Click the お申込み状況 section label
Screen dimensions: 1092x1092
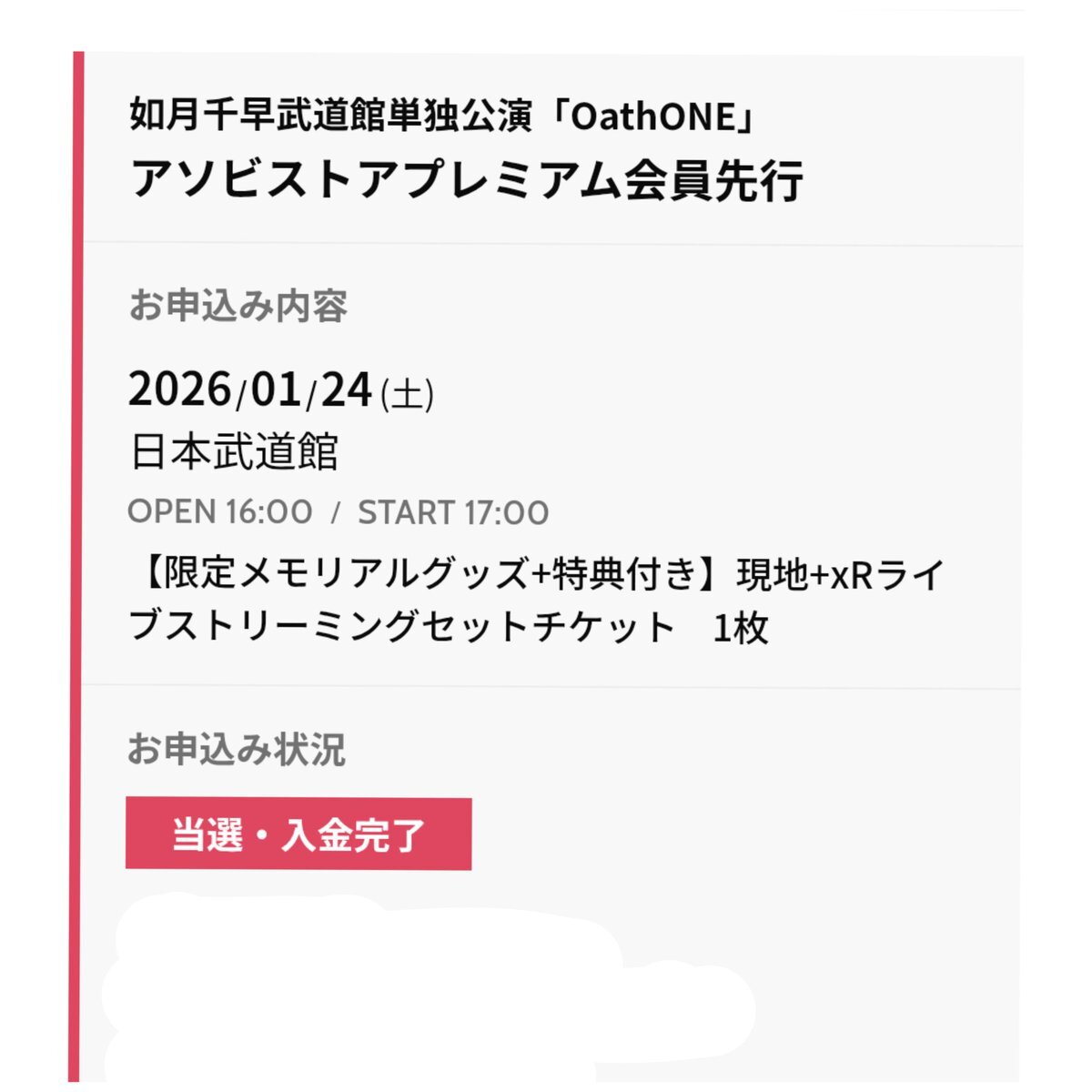pos(237,750)
